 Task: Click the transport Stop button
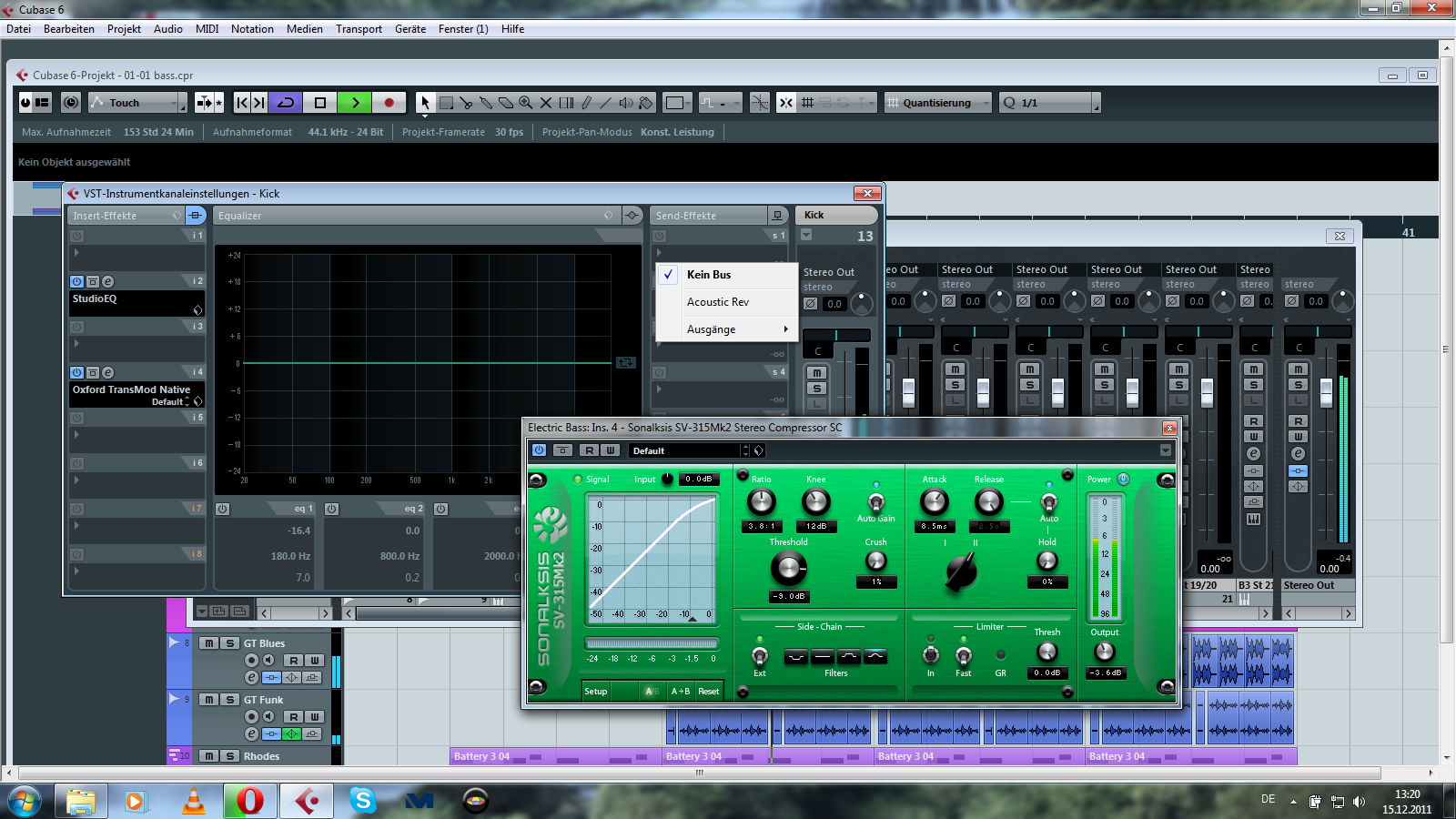tap(320, 103)
